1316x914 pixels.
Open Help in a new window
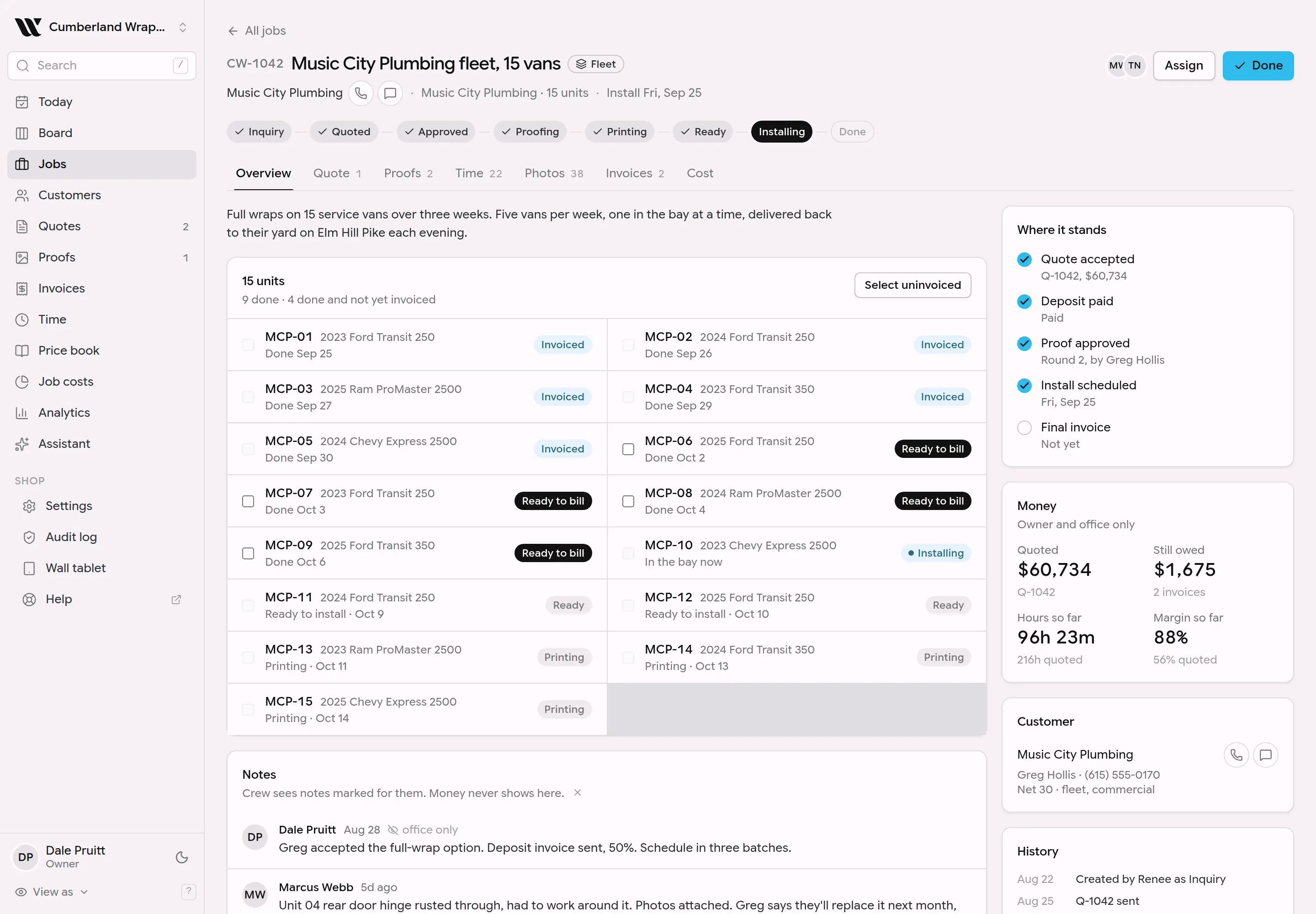pos(101,599)
